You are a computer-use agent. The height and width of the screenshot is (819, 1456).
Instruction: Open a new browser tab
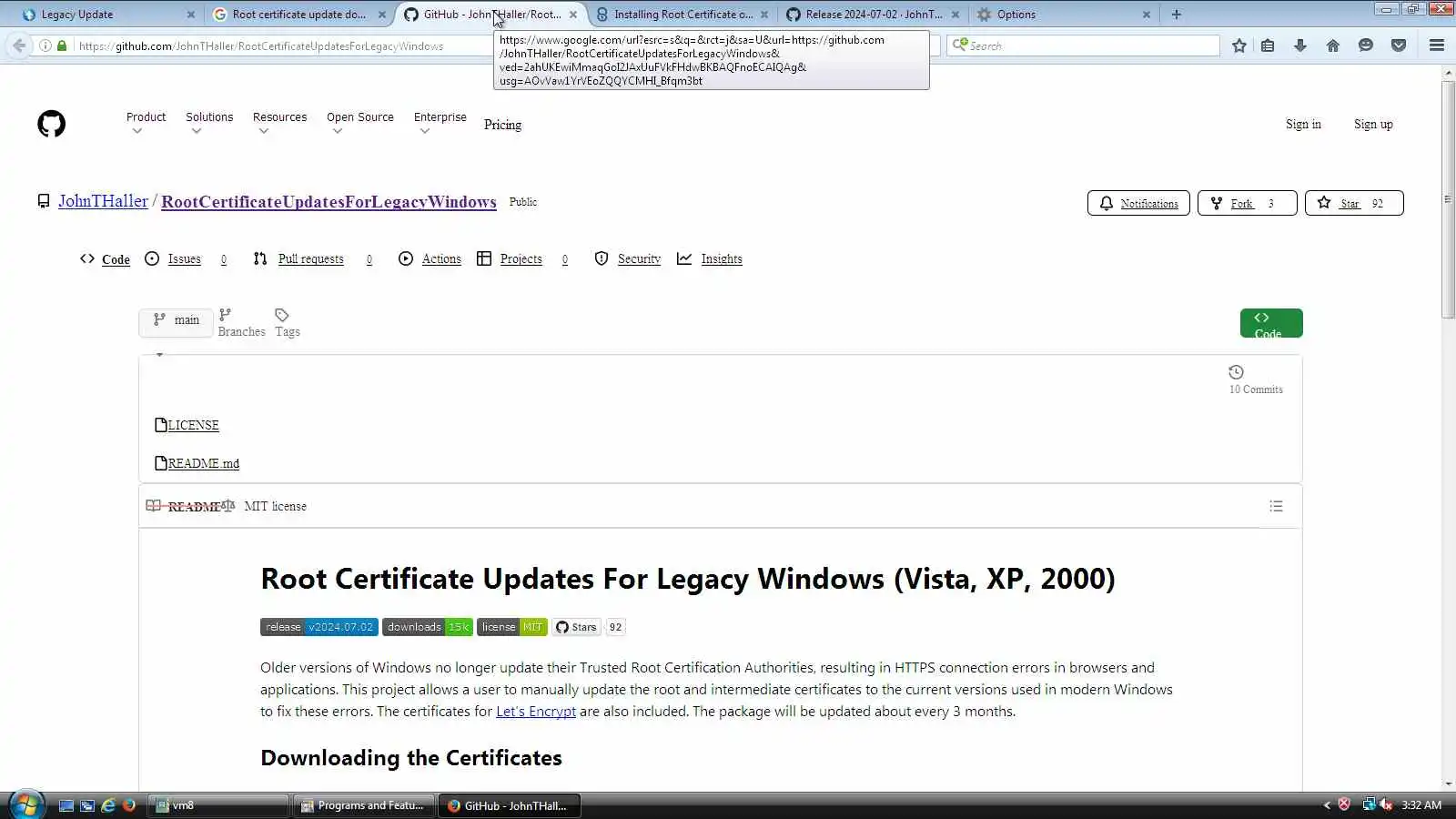[x=1176, y=15]
